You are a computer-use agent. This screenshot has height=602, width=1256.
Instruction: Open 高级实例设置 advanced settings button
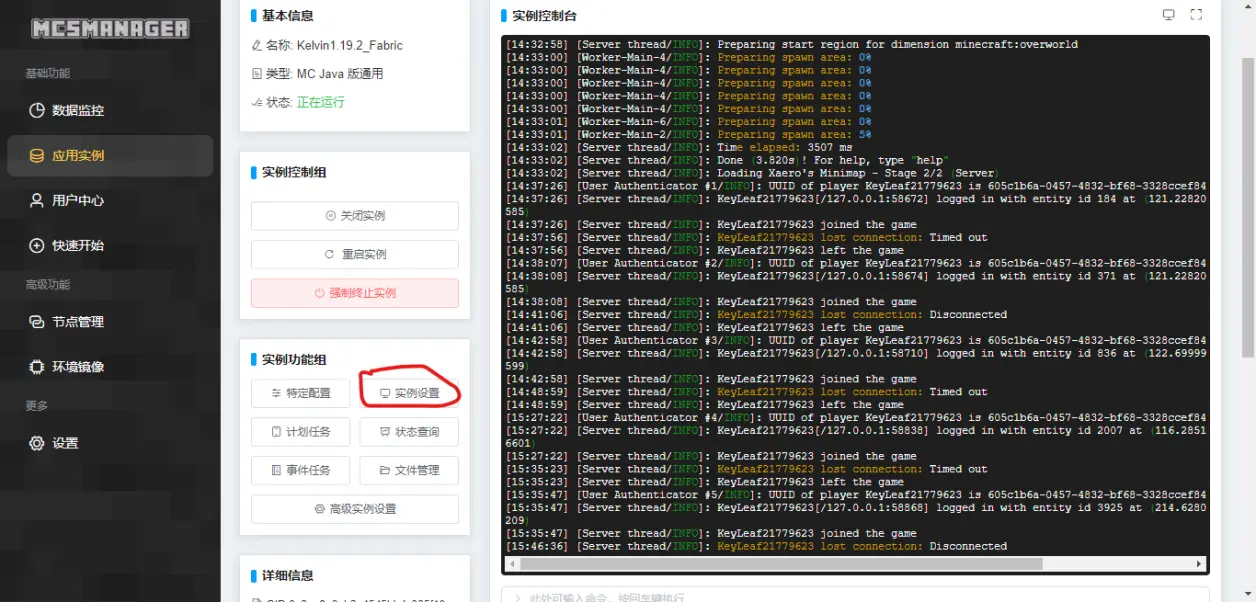point(355,509)
